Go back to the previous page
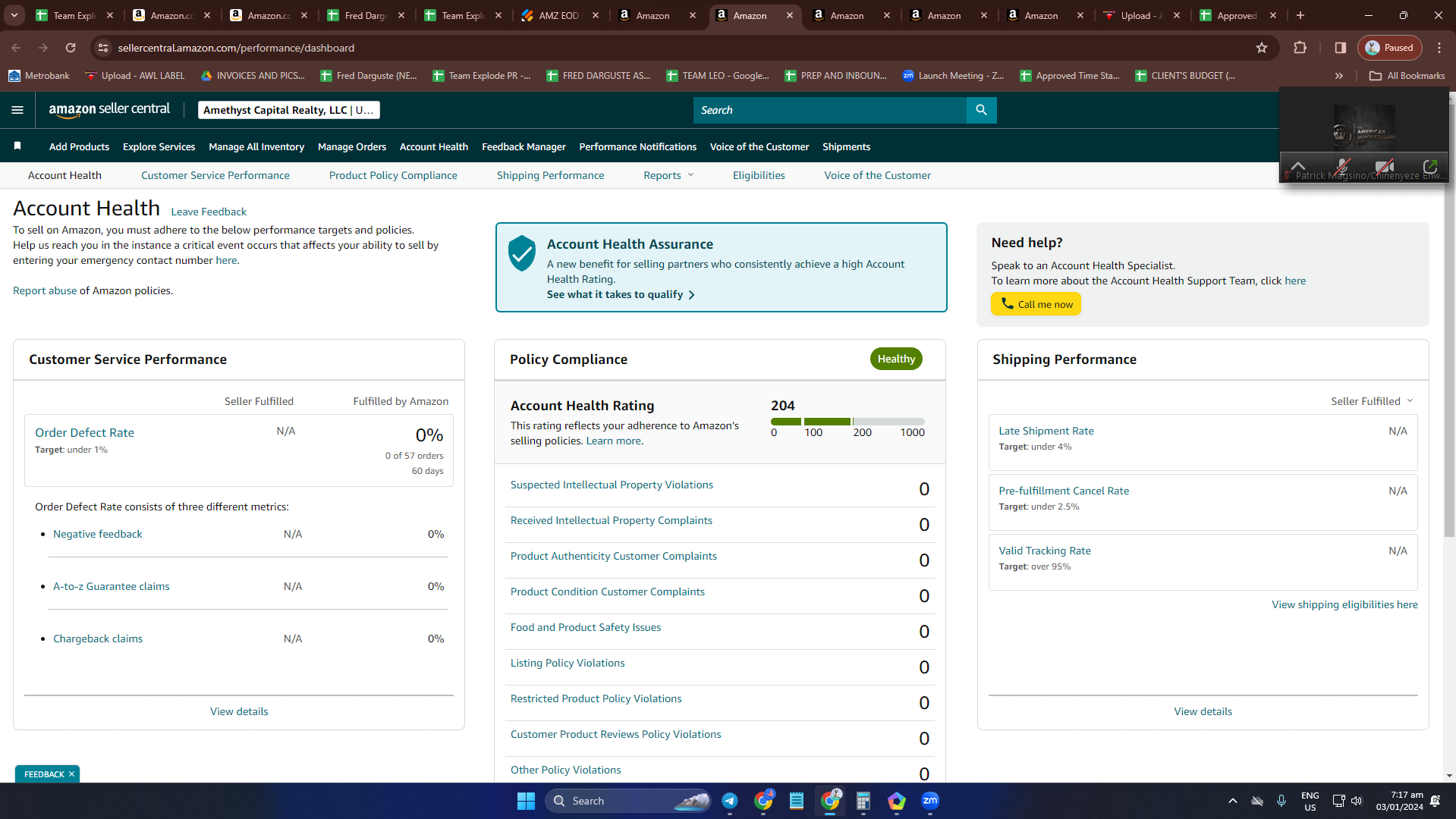1456x819 pixels. (16, 48)
